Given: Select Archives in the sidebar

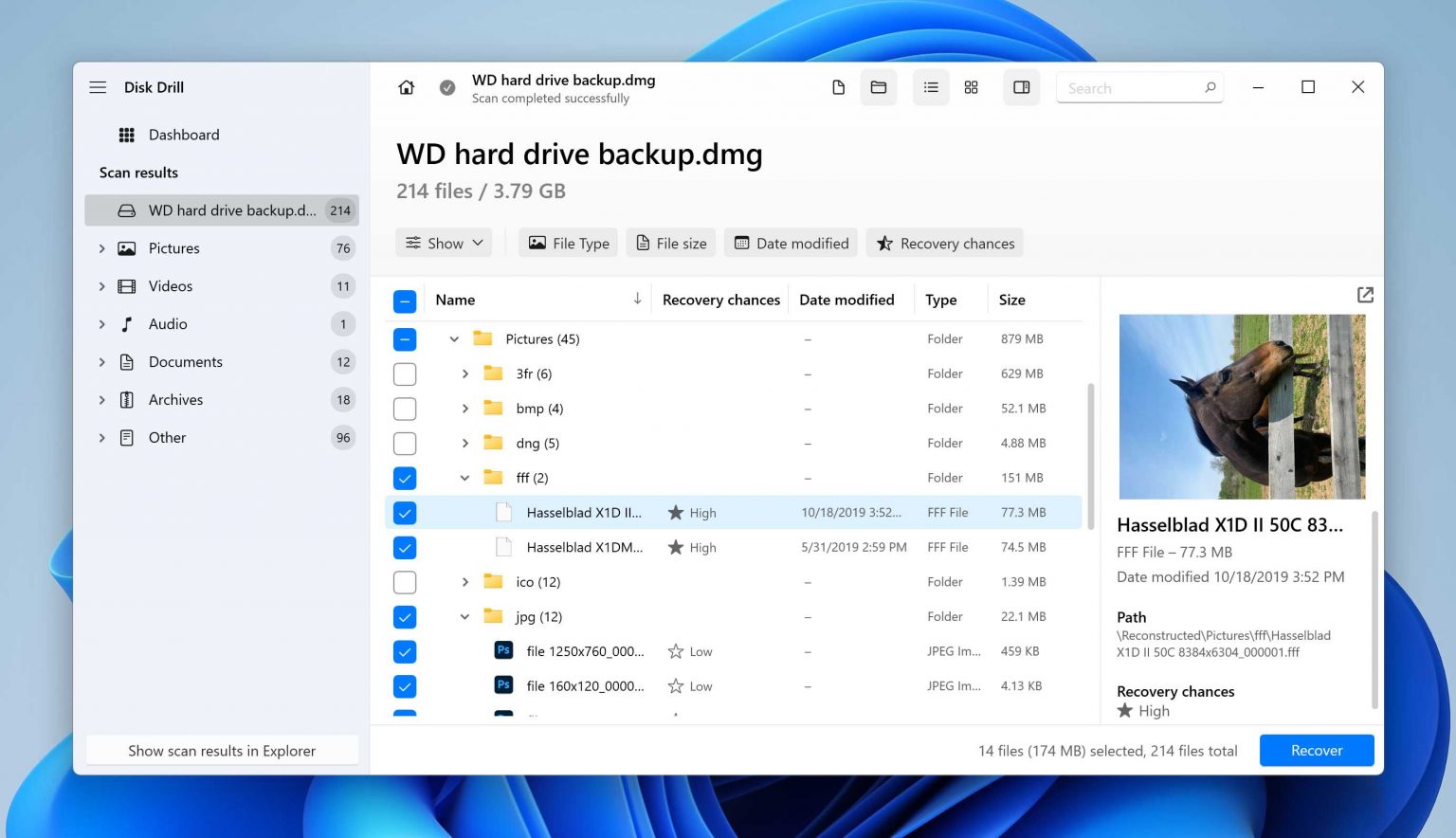Looking at the screenshot, I should coord(176,399).
